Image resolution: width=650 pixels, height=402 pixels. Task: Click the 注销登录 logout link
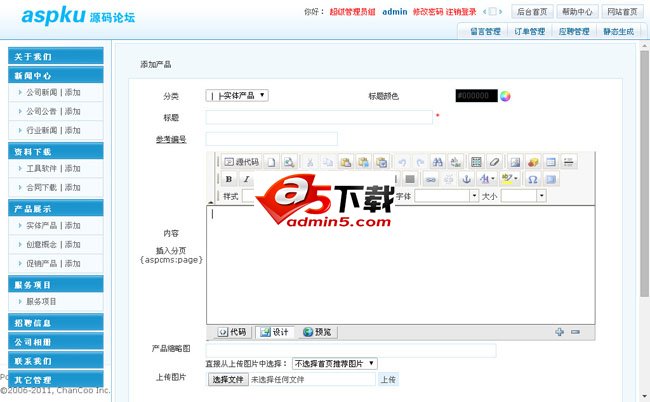[x=461, y=12]
